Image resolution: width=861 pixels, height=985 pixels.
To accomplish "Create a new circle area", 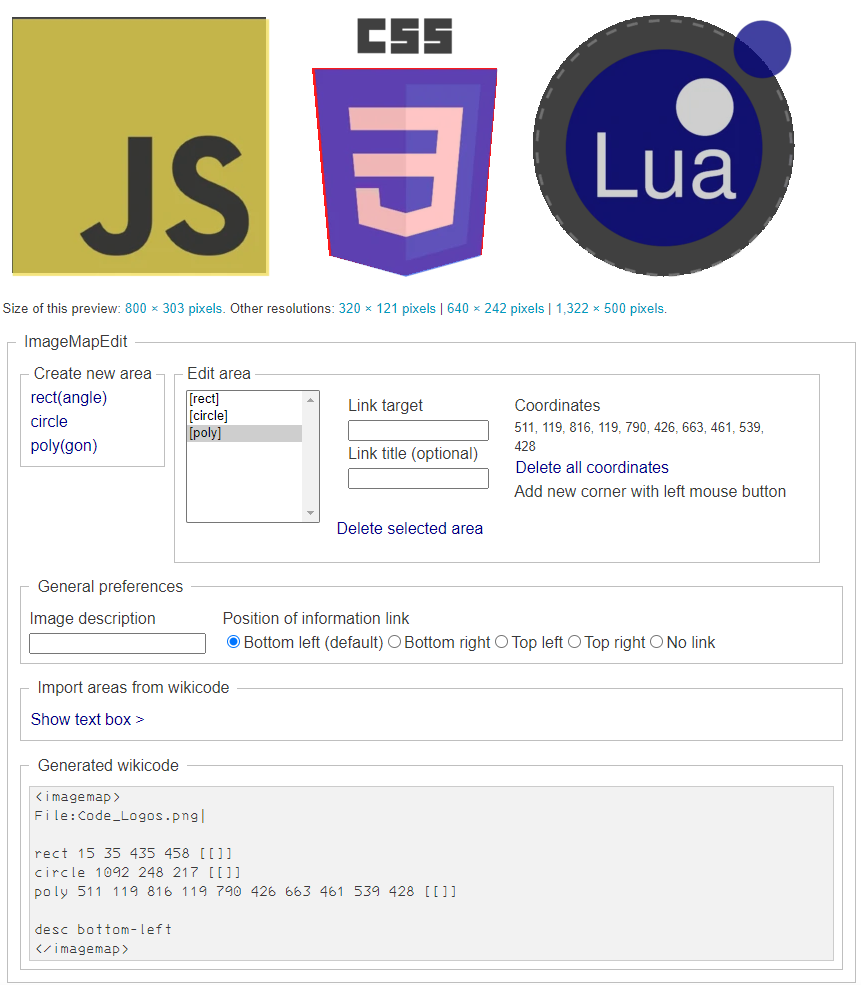I will (49, 422).
